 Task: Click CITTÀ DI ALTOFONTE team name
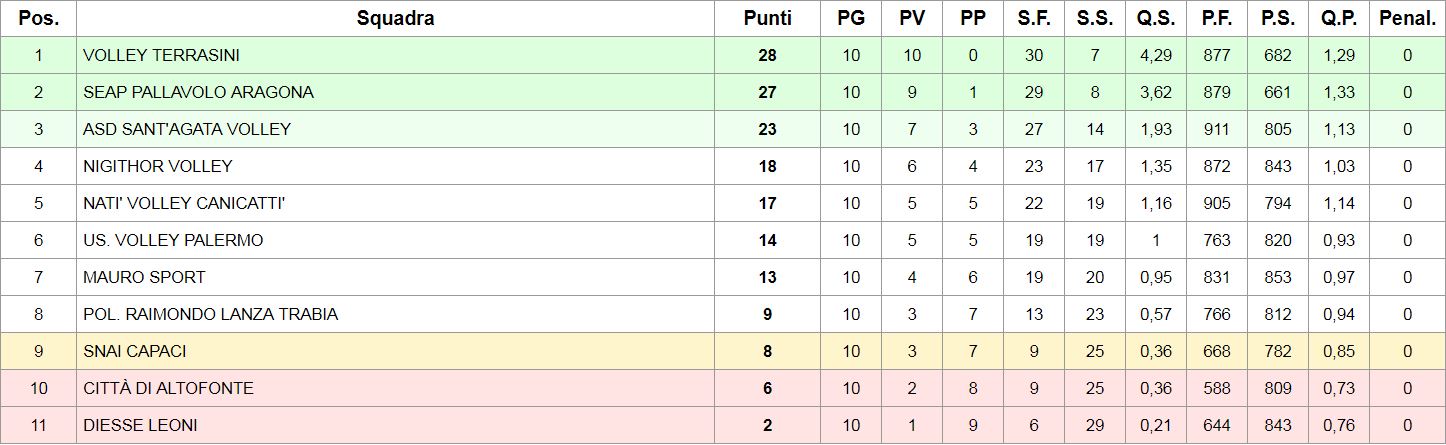point(168,388)
